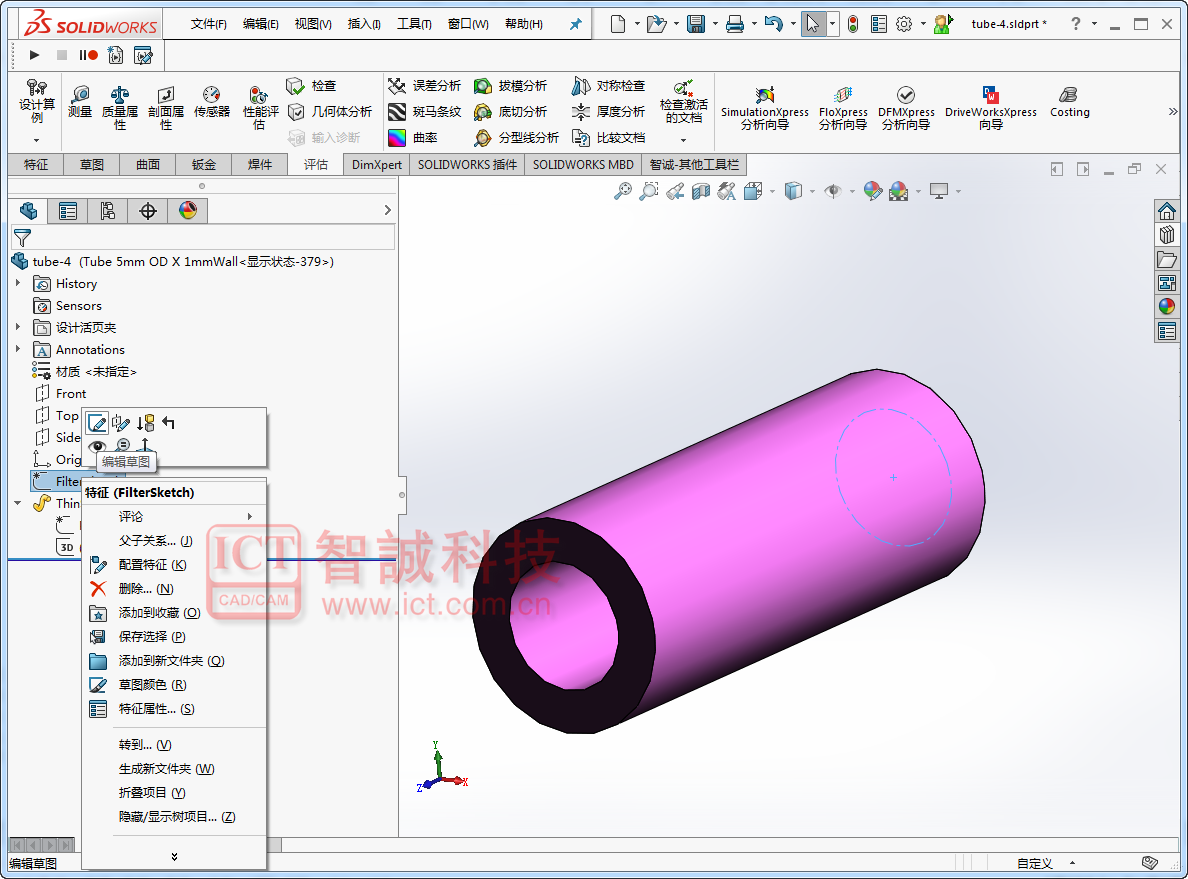Click the Save floppy disk icon

[696, 24]
